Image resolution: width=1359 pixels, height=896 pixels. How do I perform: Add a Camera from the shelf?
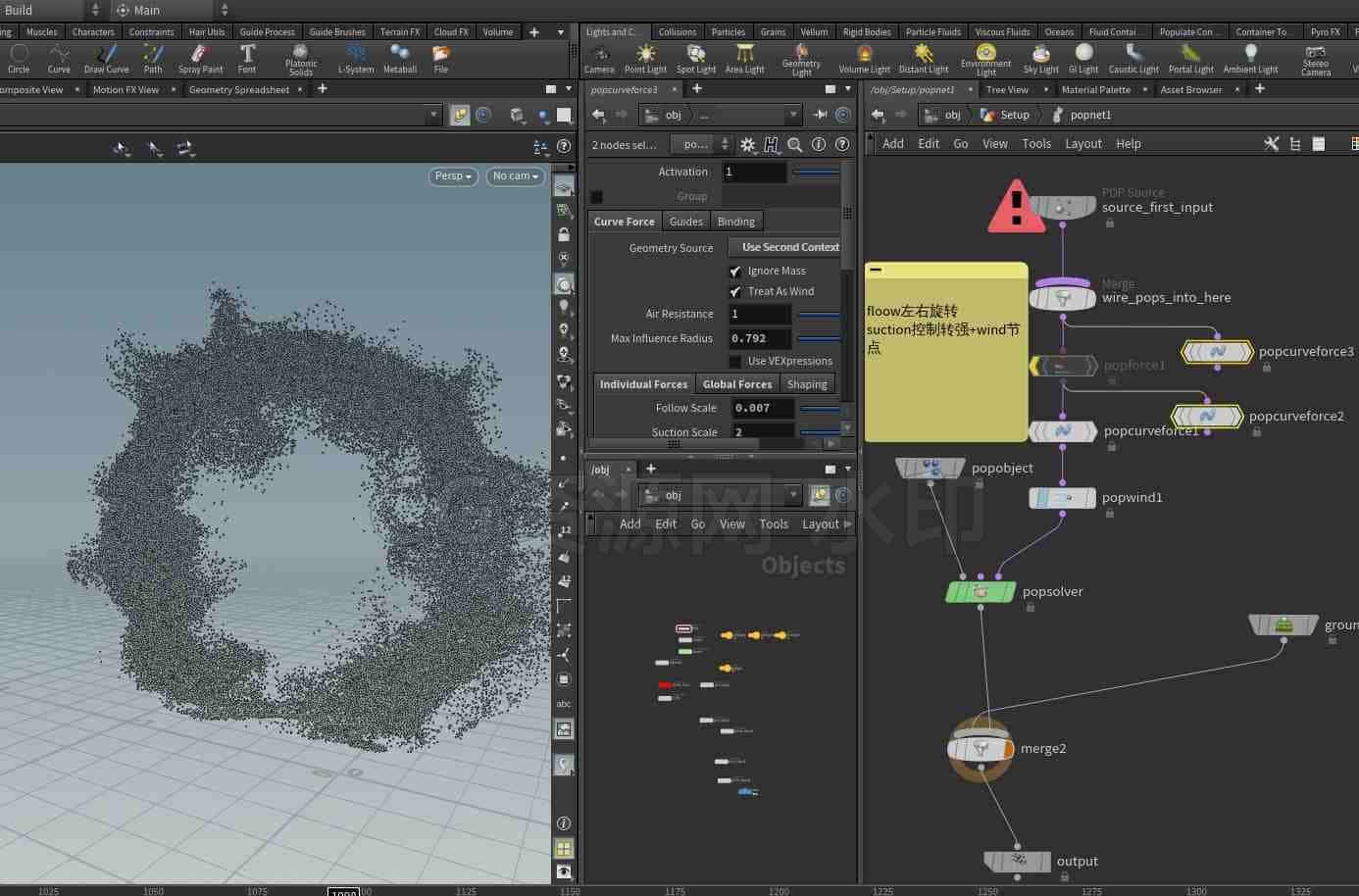pos(599,58)
